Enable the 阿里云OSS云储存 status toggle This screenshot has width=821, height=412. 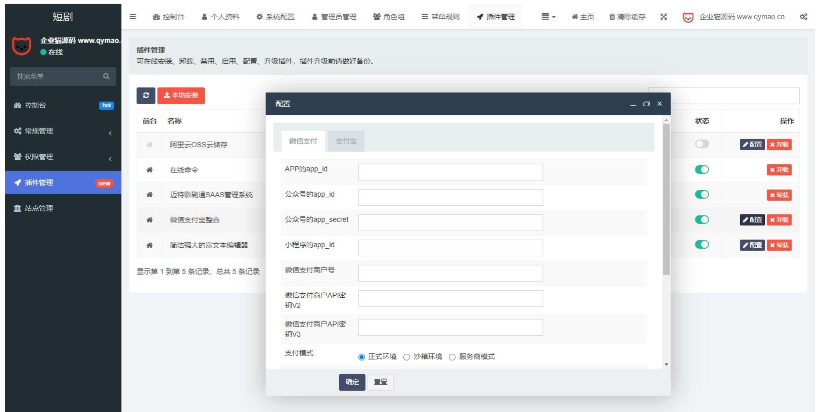702,144
